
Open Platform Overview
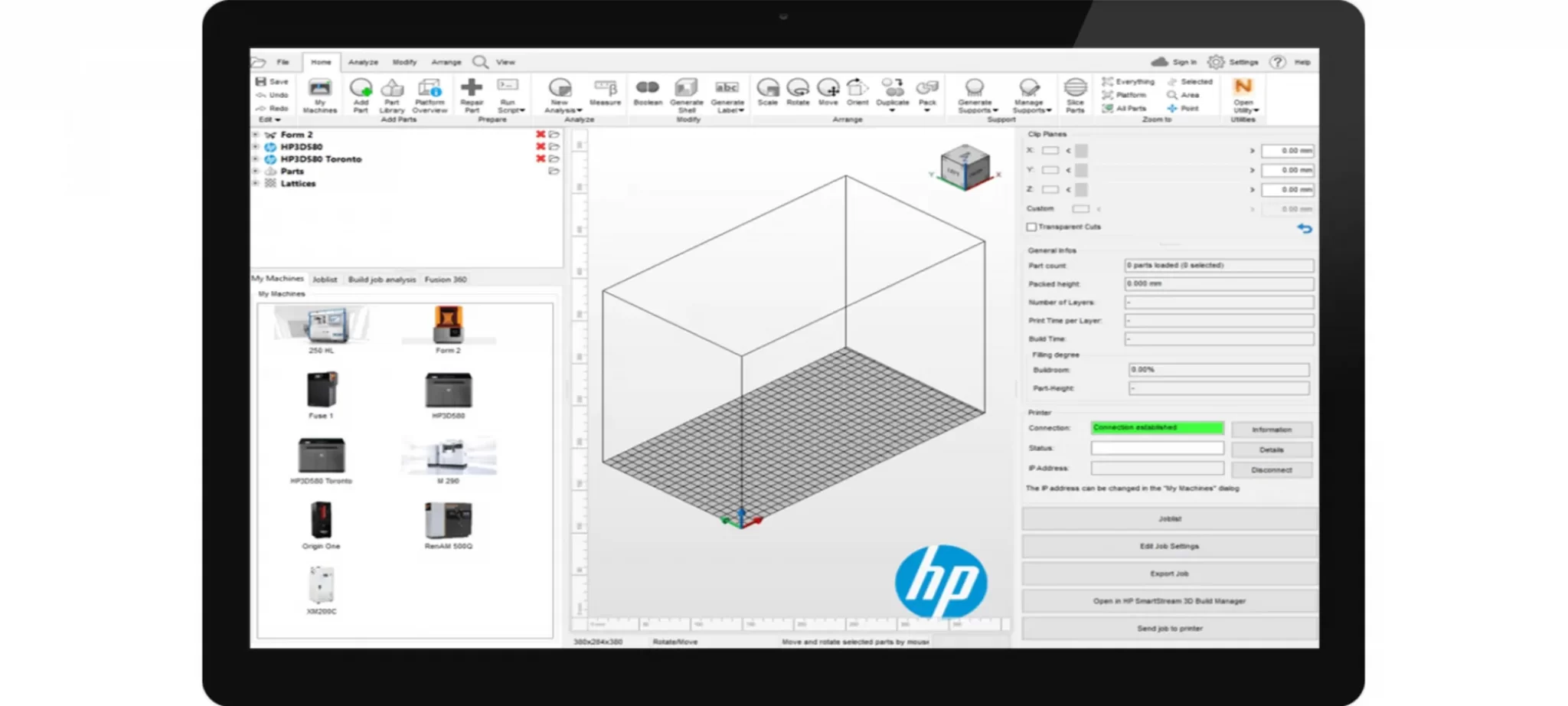point(430,96)
